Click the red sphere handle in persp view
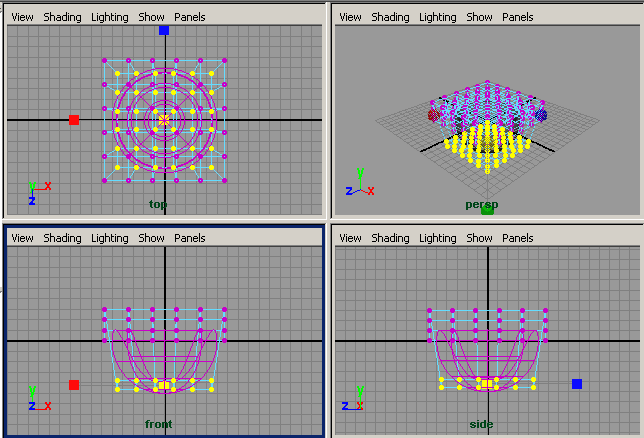644x438 pixels. (433, 115)
